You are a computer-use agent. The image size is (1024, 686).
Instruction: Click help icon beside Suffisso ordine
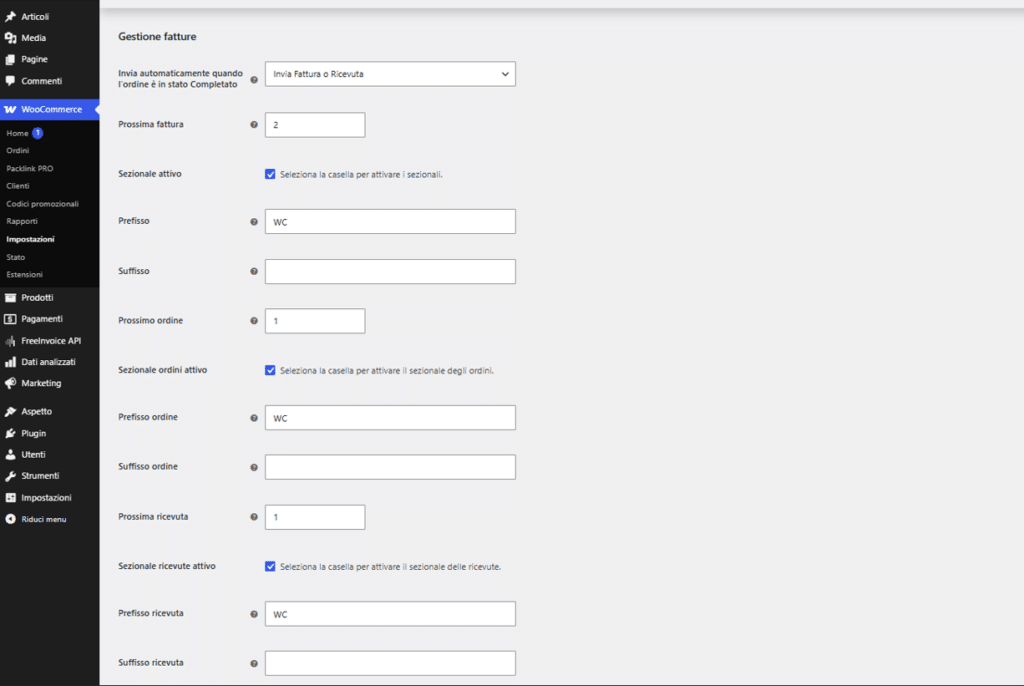pos(254,467)
